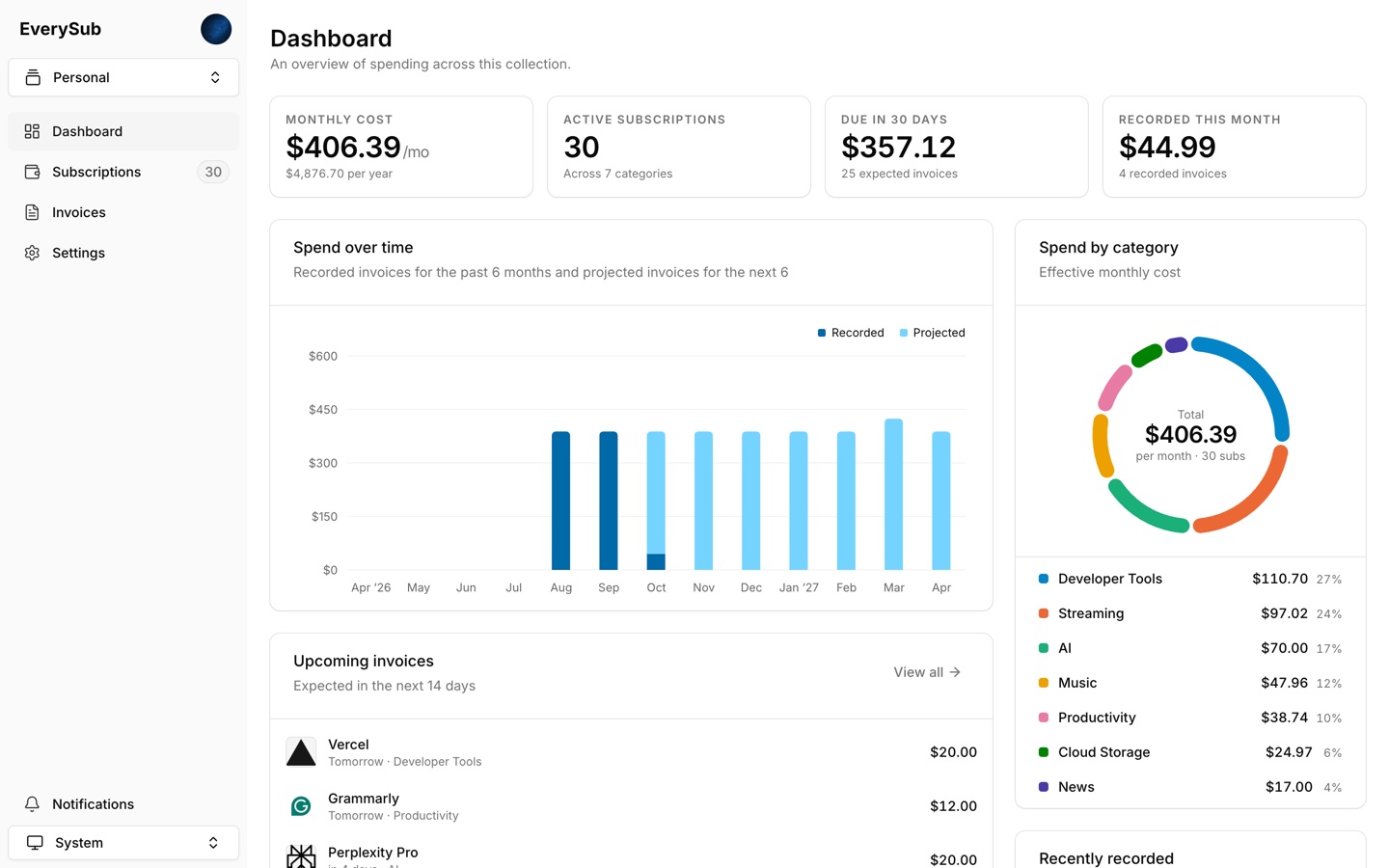Image resolution: width=1389 pixels, height=868 pixels.
Task: Click the subscriptions count badge 30
Action: pos(213,172)
